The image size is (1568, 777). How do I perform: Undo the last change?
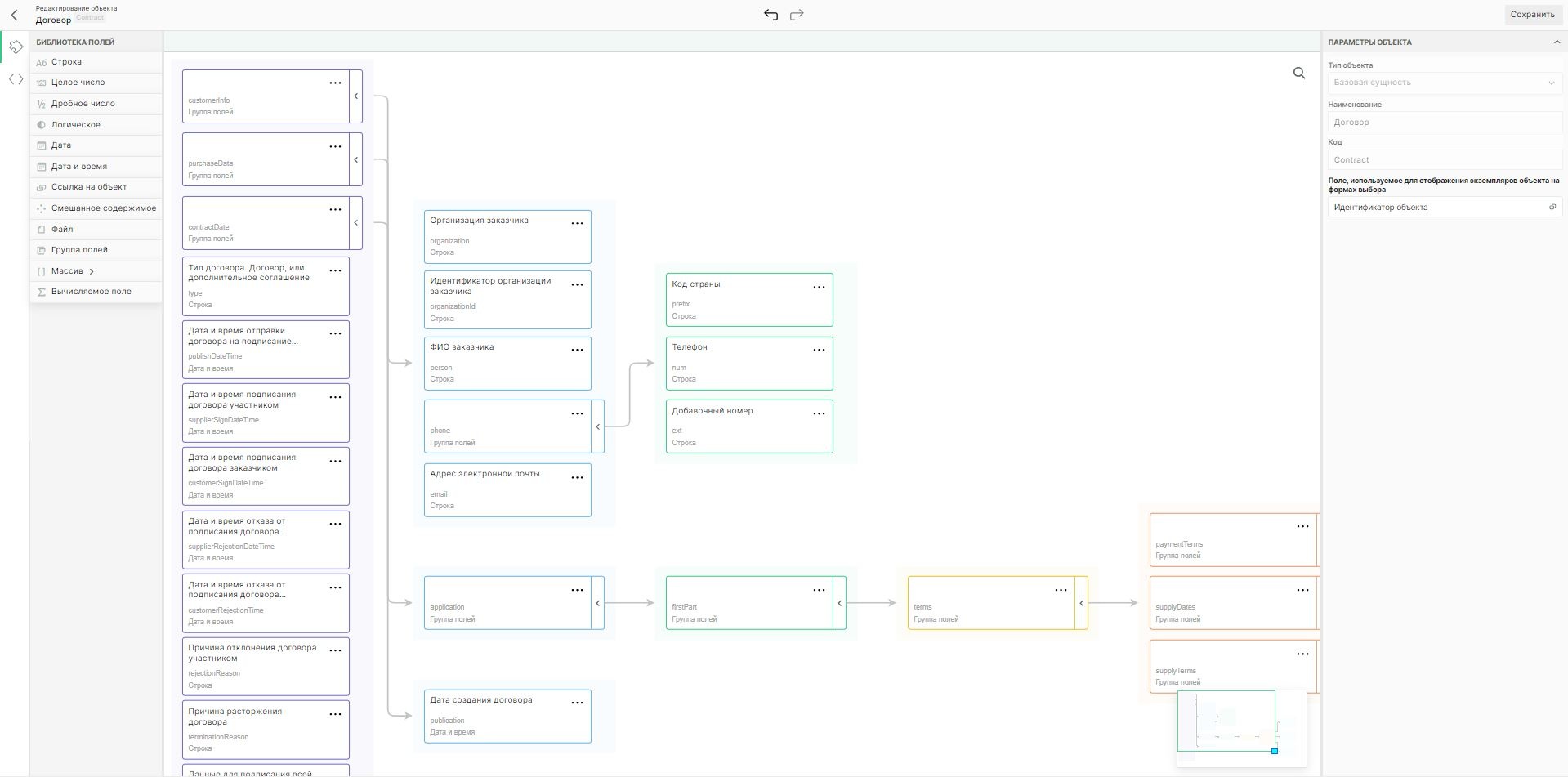[771, 15]
